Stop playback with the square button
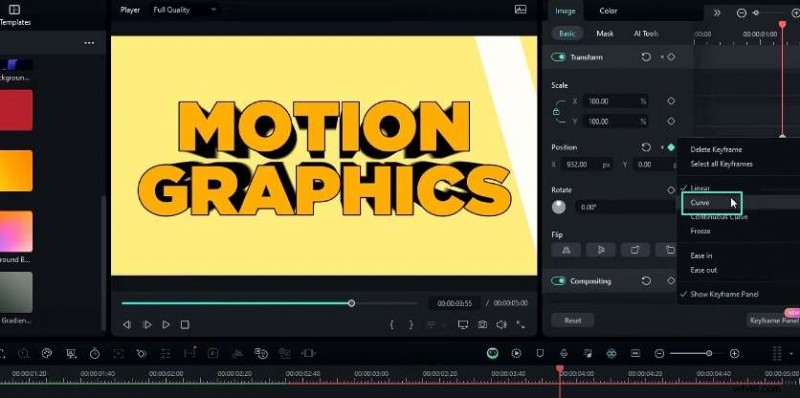 click(185, 325)
